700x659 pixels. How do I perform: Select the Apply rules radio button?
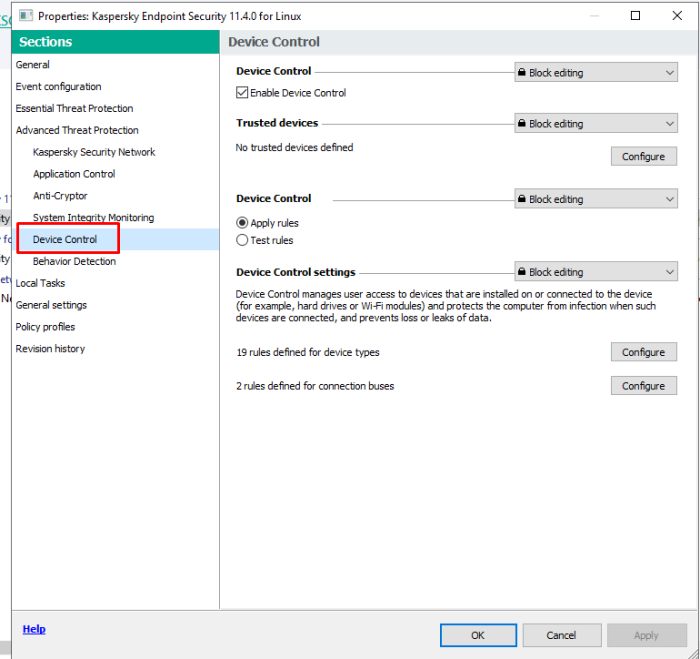click(242, 223)
